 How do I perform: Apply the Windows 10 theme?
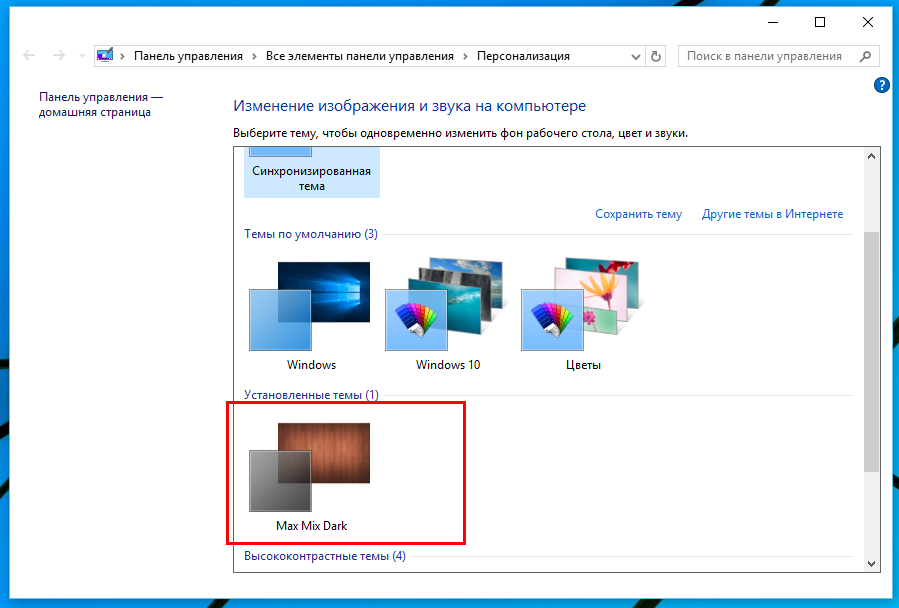coord(447,315)
